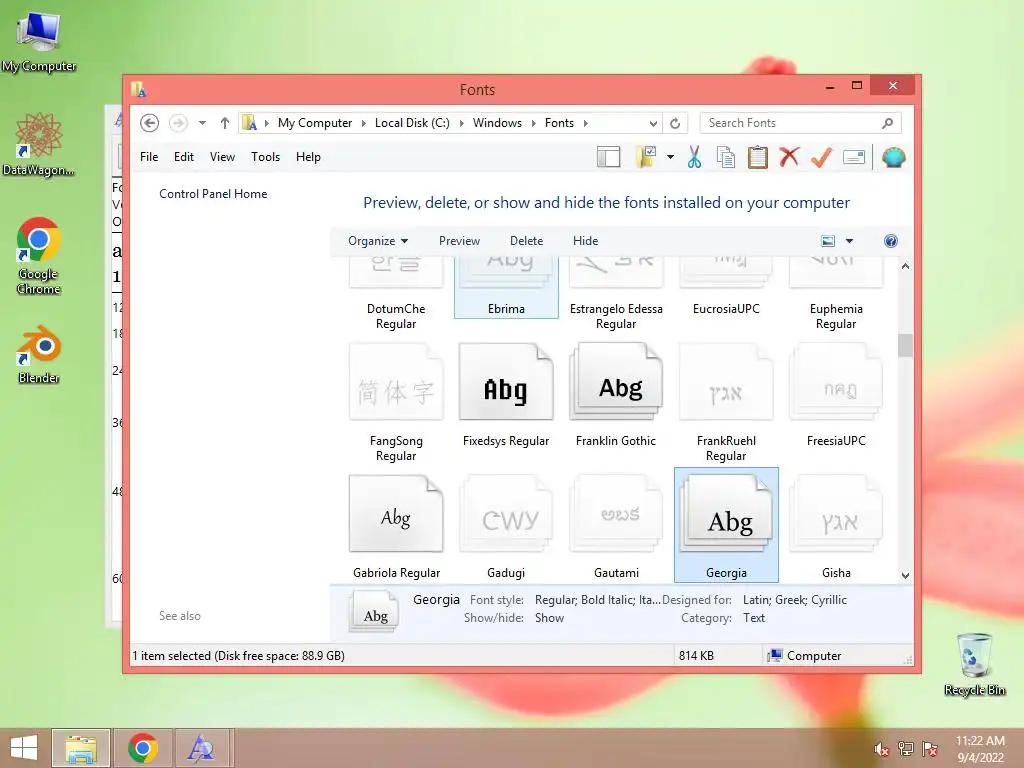Open recent locations dropdown arrow
The height and width of the screenshot is (768, 1024).
click(202, 123)
